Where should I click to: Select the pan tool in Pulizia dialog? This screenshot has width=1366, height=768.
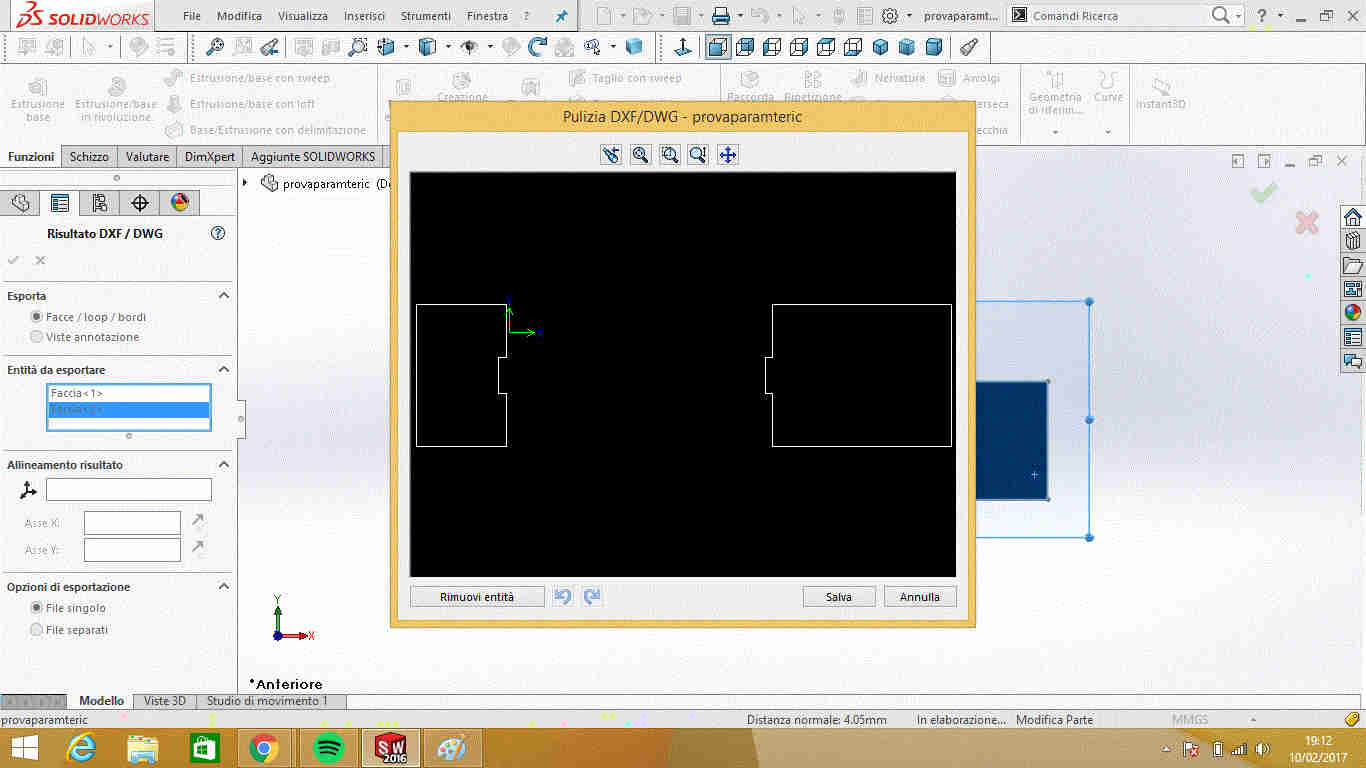tap(728, 155)
